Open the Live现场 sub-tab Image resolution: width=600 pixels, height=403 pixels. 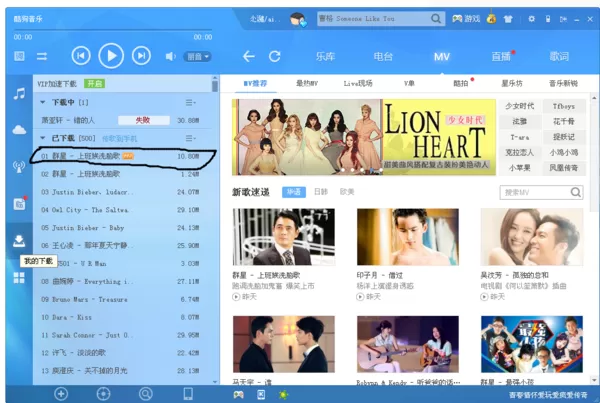point(358,83)
